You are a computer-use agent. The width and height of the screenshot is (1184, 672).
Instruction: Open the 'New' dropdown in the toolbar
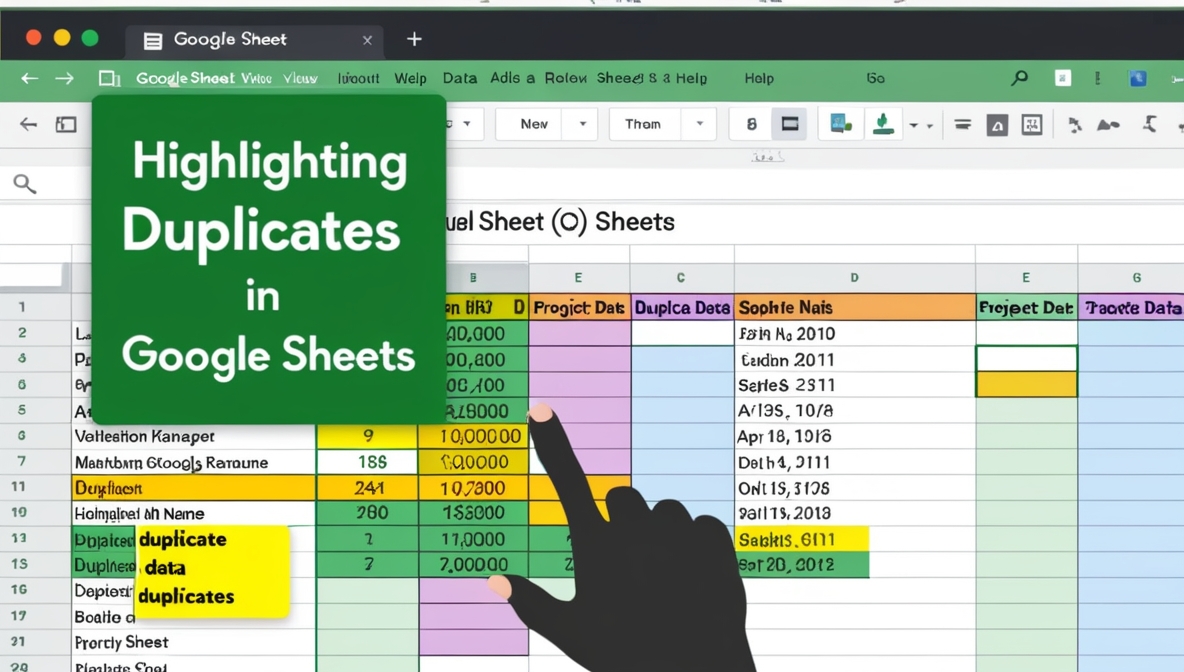click(547, 124)
